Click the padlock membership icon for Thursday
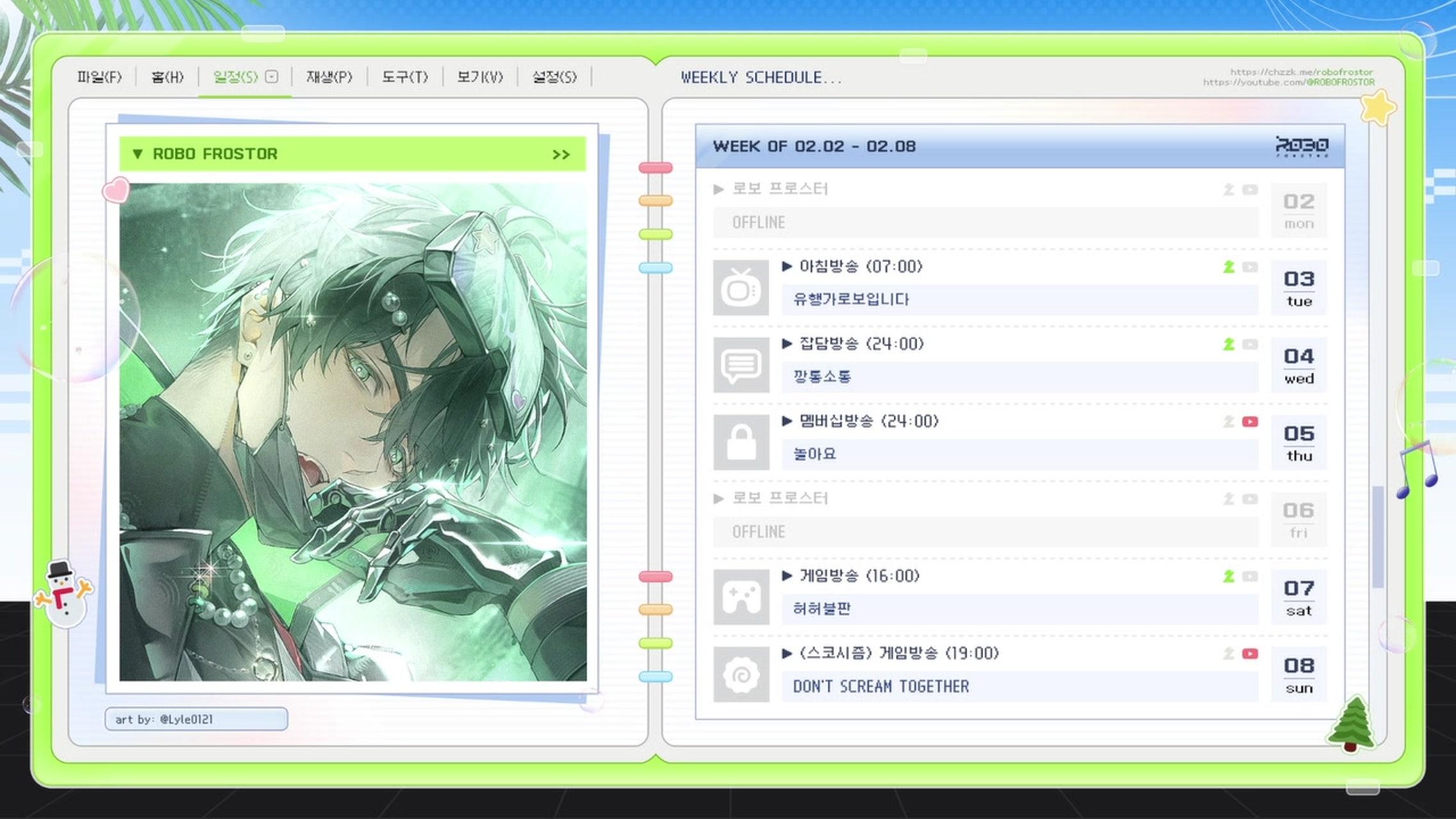The height and width of the screenshot is (819, 1456). [741, 443]
